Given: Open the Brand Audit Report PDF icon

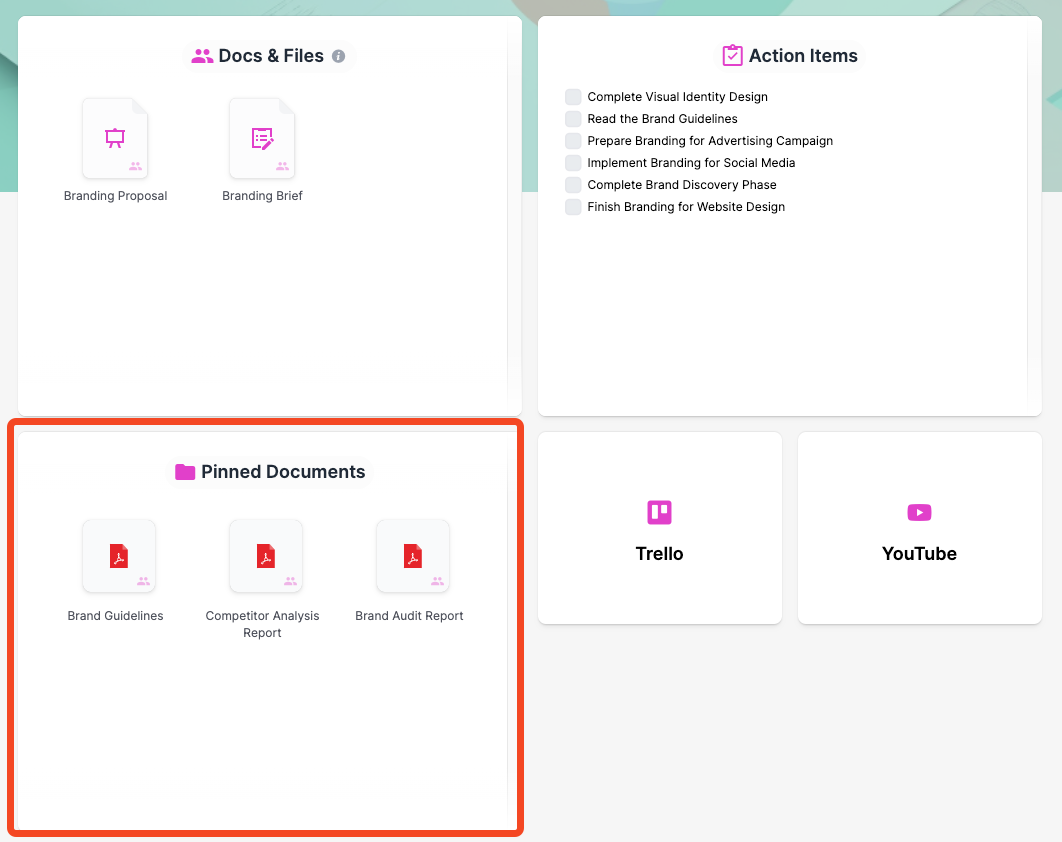Looking at the screenshot, I should click(413, 556).
